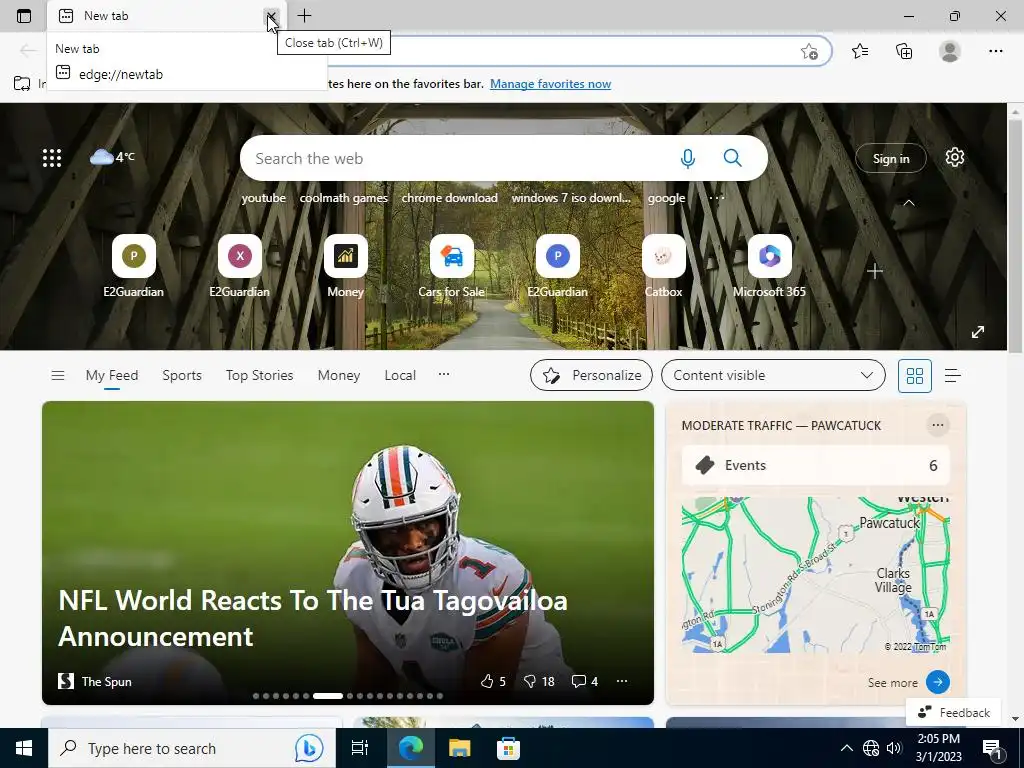Viewport: 1024px width, 768px height.
Task: Click See more arrow on traffic card
Action: (937, 682)
